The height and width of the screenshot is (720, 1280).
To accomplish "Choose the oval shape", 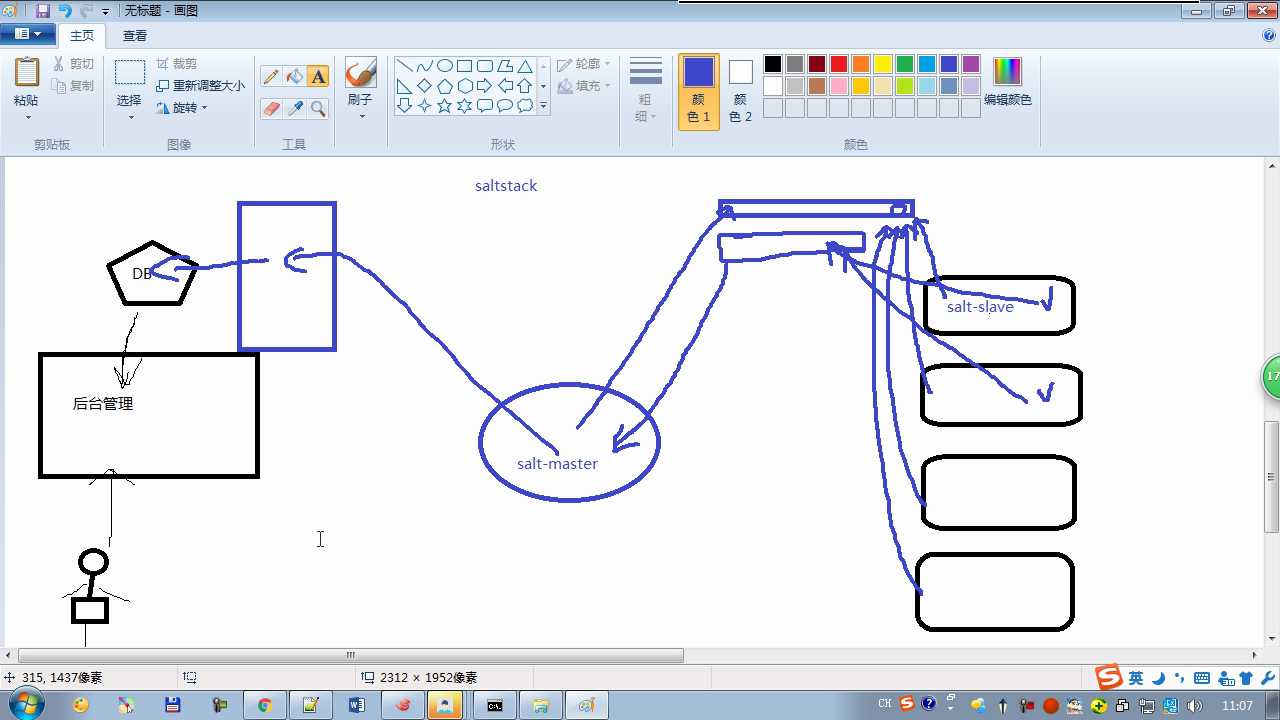I will coord(444,66).
